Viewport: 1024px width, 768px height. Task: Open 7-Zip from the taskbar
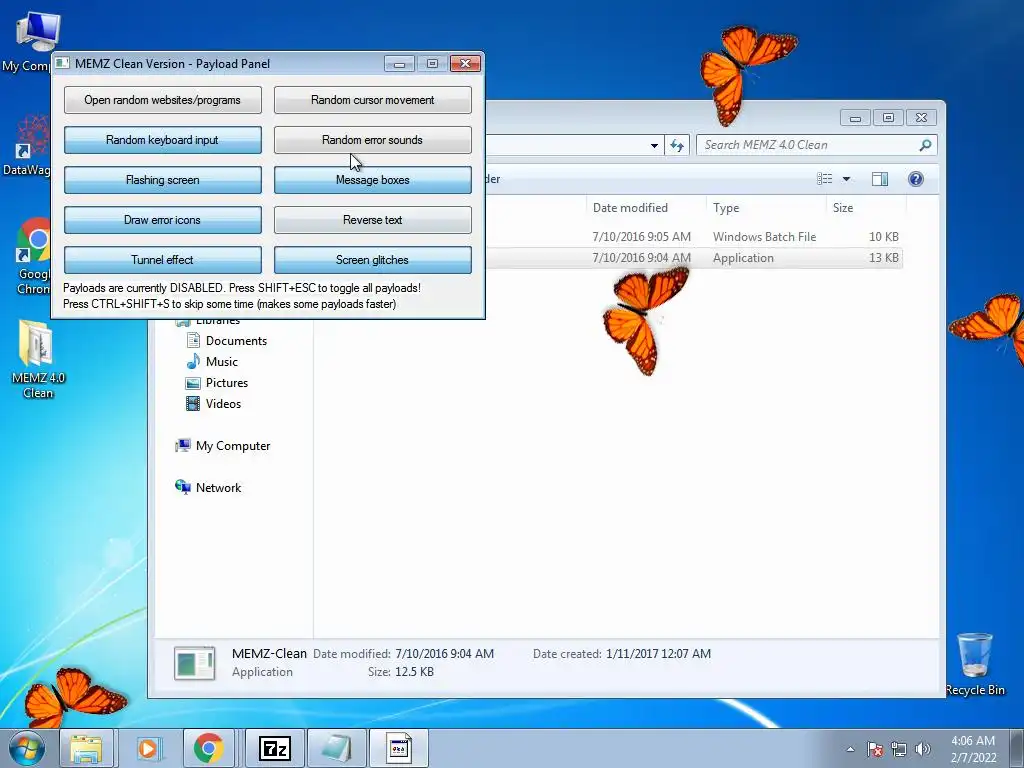pos(274,748)
